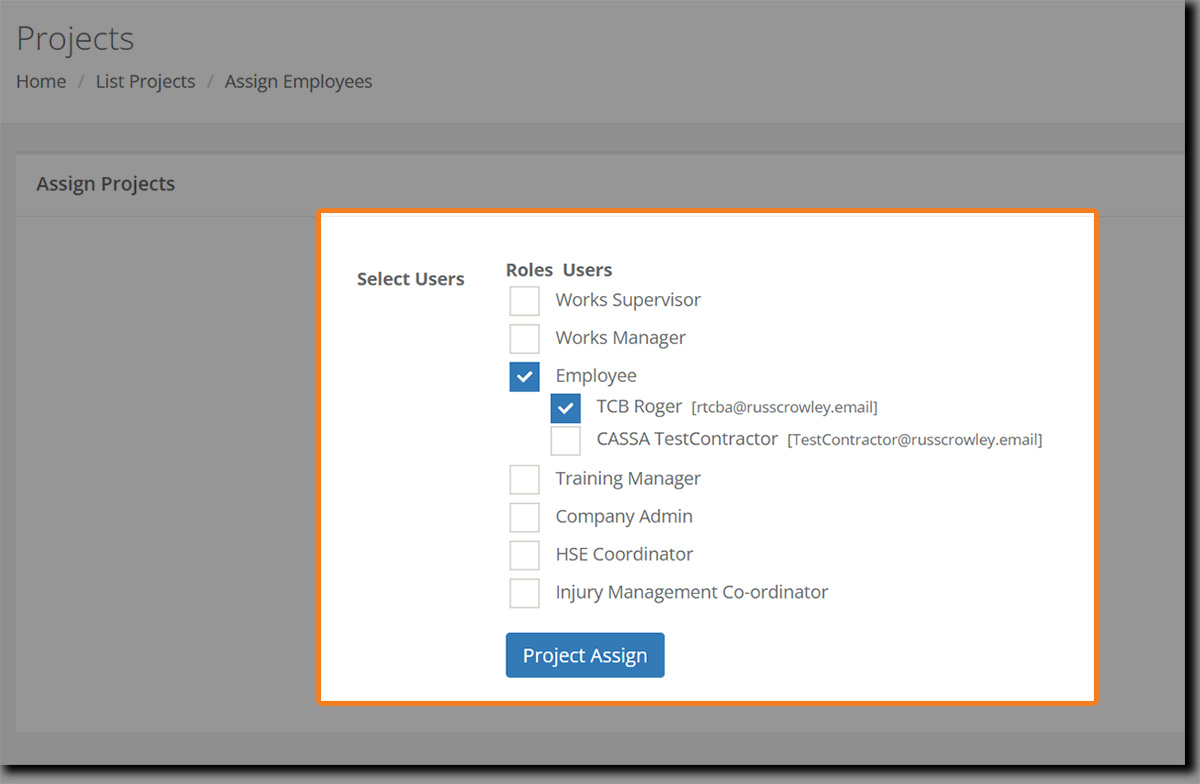Check the Injury Management Co-ordinator checkbox
The image size is (1200, 784).
click(524, 593)
